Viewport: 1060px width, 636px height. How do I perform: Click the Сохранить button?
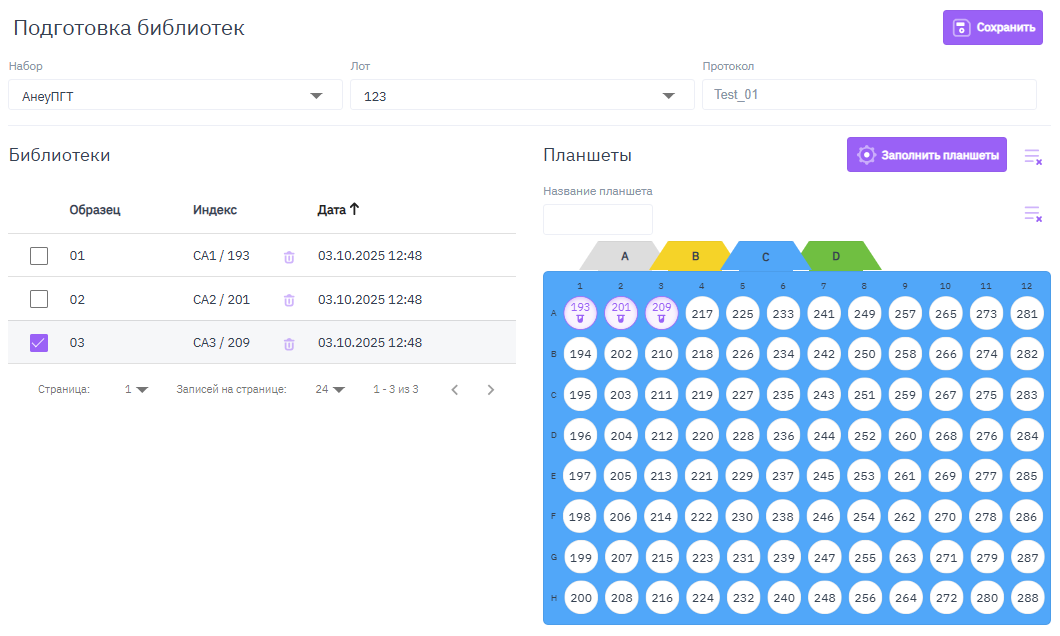click(x=992, y=28)
